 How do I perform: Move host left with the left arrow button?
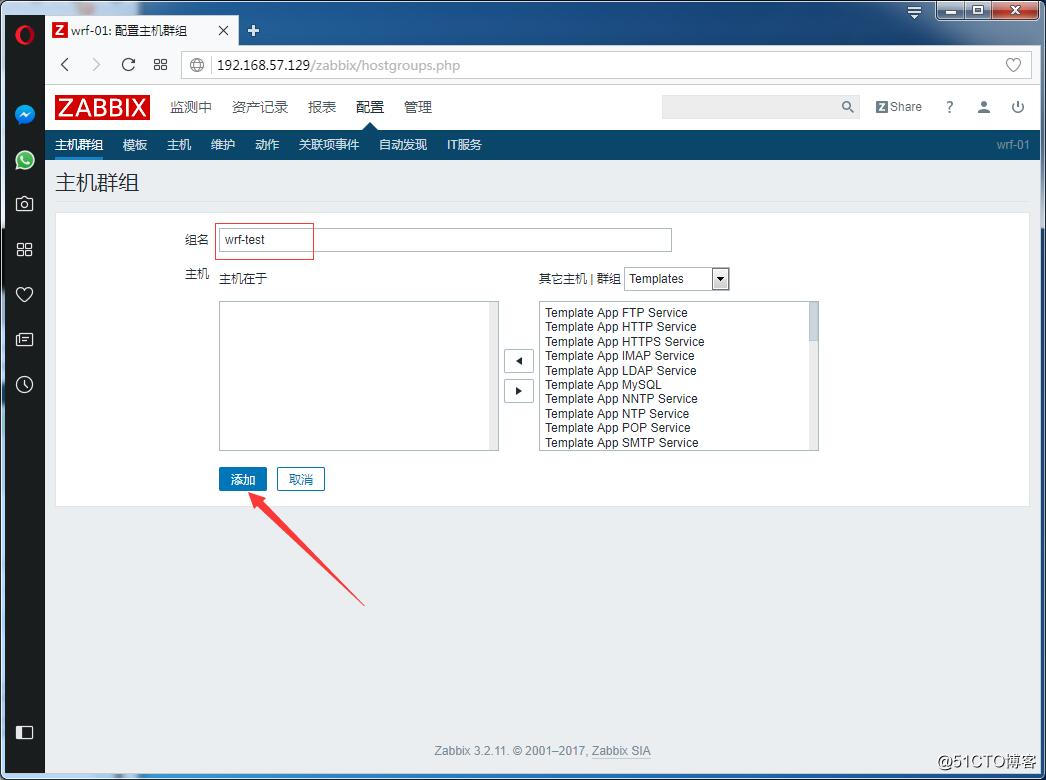pos(519,361)
